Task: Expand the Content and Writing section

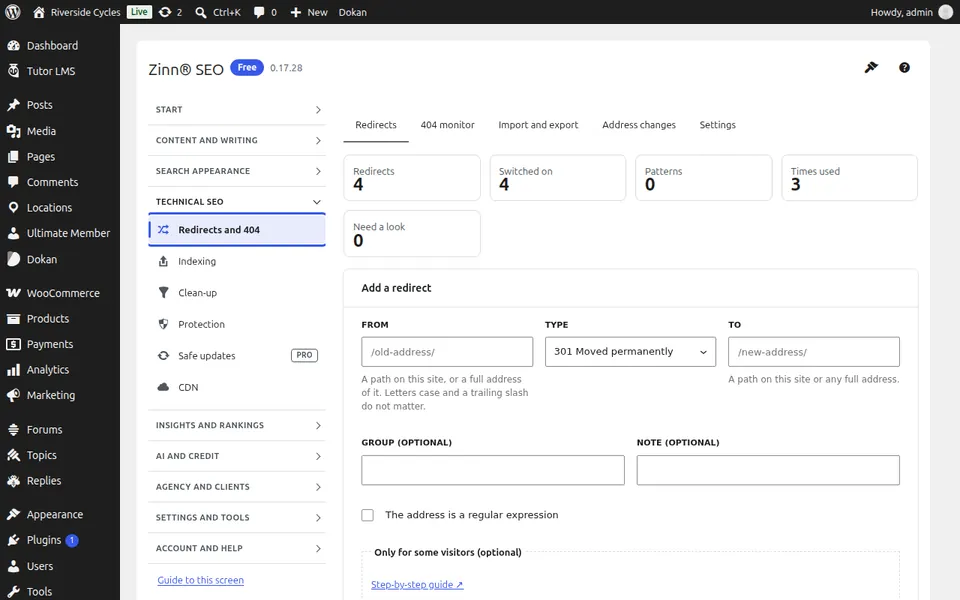Action: point(237,140)
